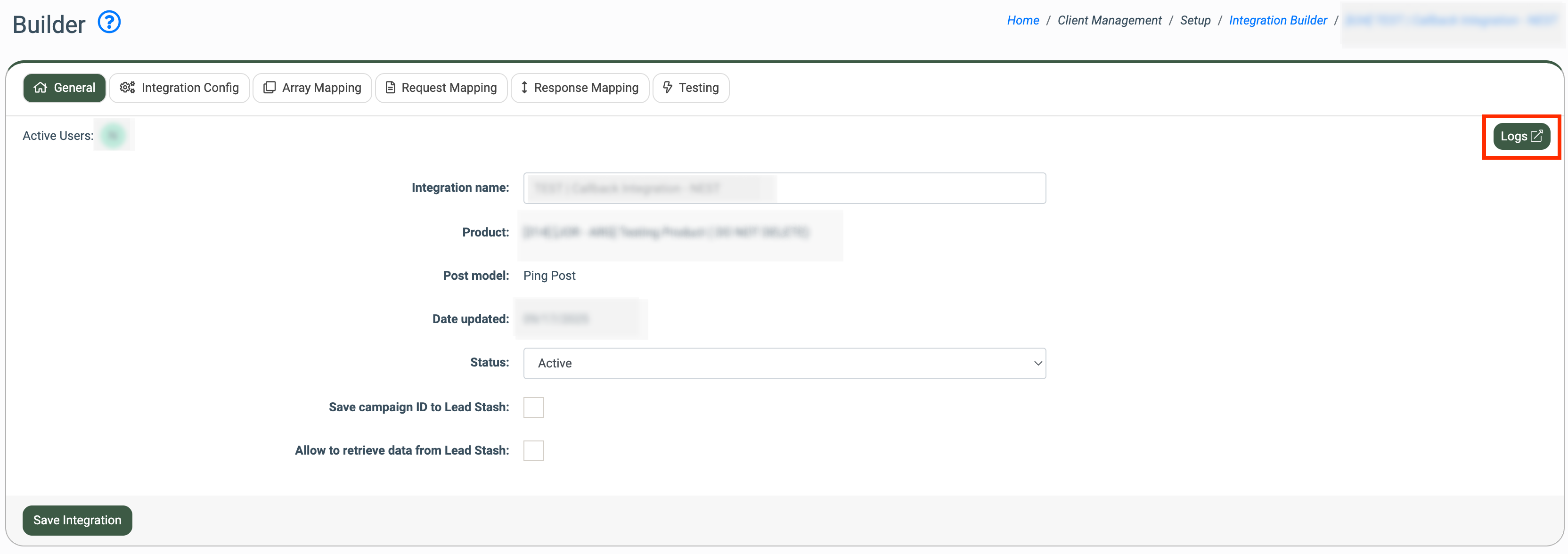
Task: Switch to the Testing tab
Action: (691, 88)
